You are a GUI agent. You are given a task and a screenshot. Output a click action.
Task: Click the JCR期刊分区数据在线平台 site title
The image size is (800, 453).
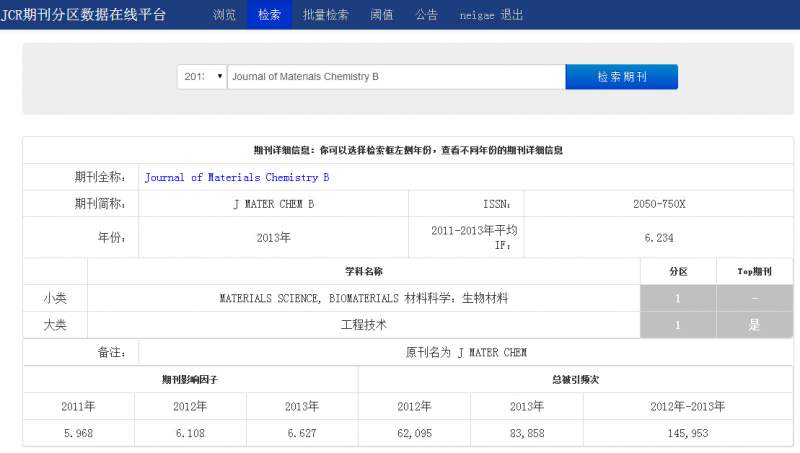83,15
